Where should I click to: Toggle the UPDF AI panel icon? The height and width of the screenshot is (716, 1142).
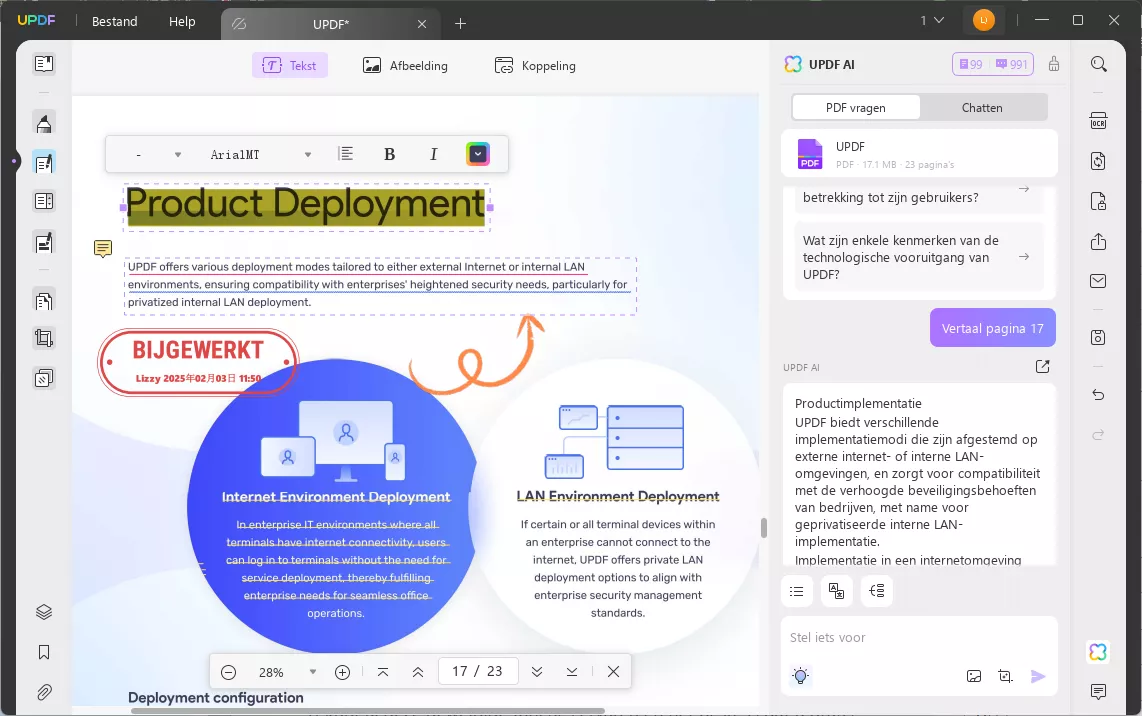point(1098,652)
